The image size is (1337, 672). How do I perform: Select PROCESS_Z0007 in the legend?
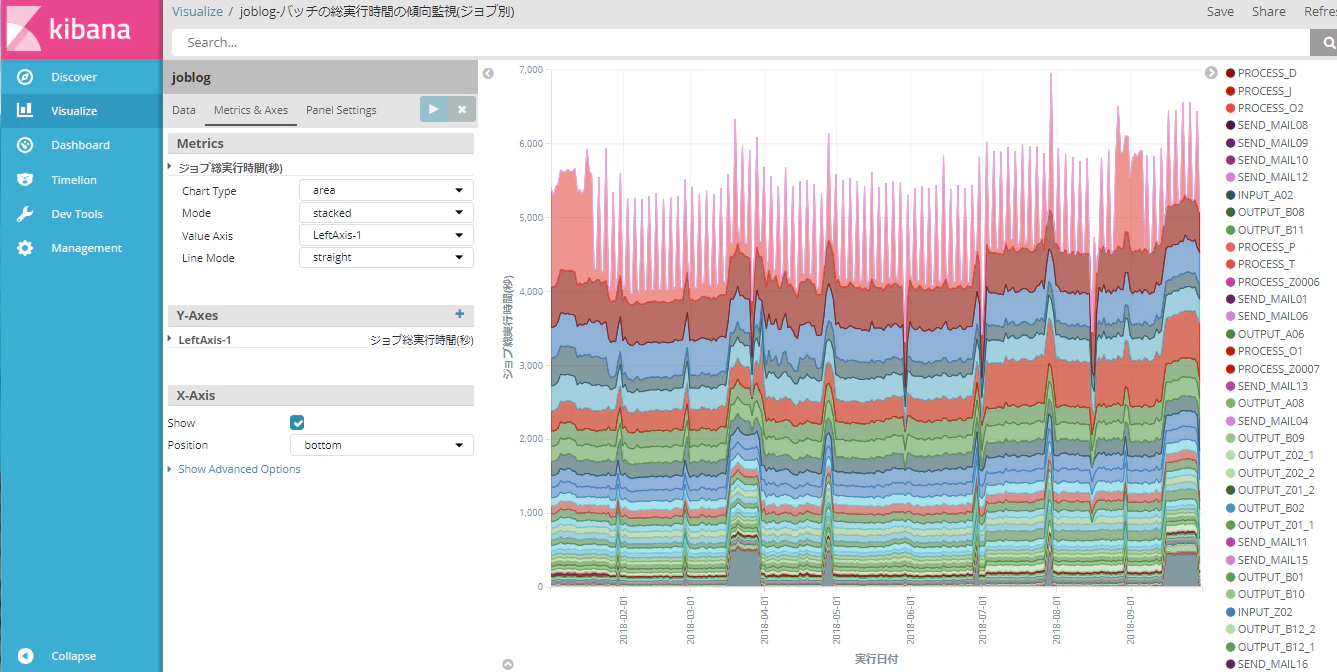tap(1278, 369)
